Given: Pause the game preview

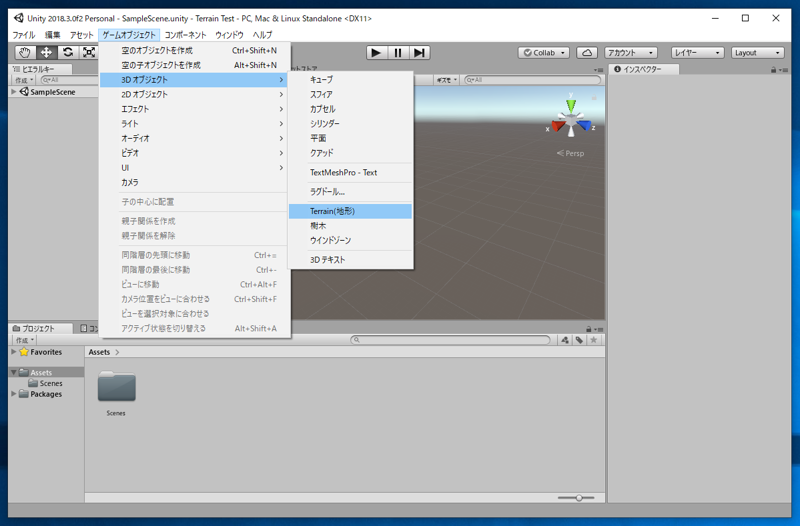Looking at the screenshot, I should (x=398, y=53).
